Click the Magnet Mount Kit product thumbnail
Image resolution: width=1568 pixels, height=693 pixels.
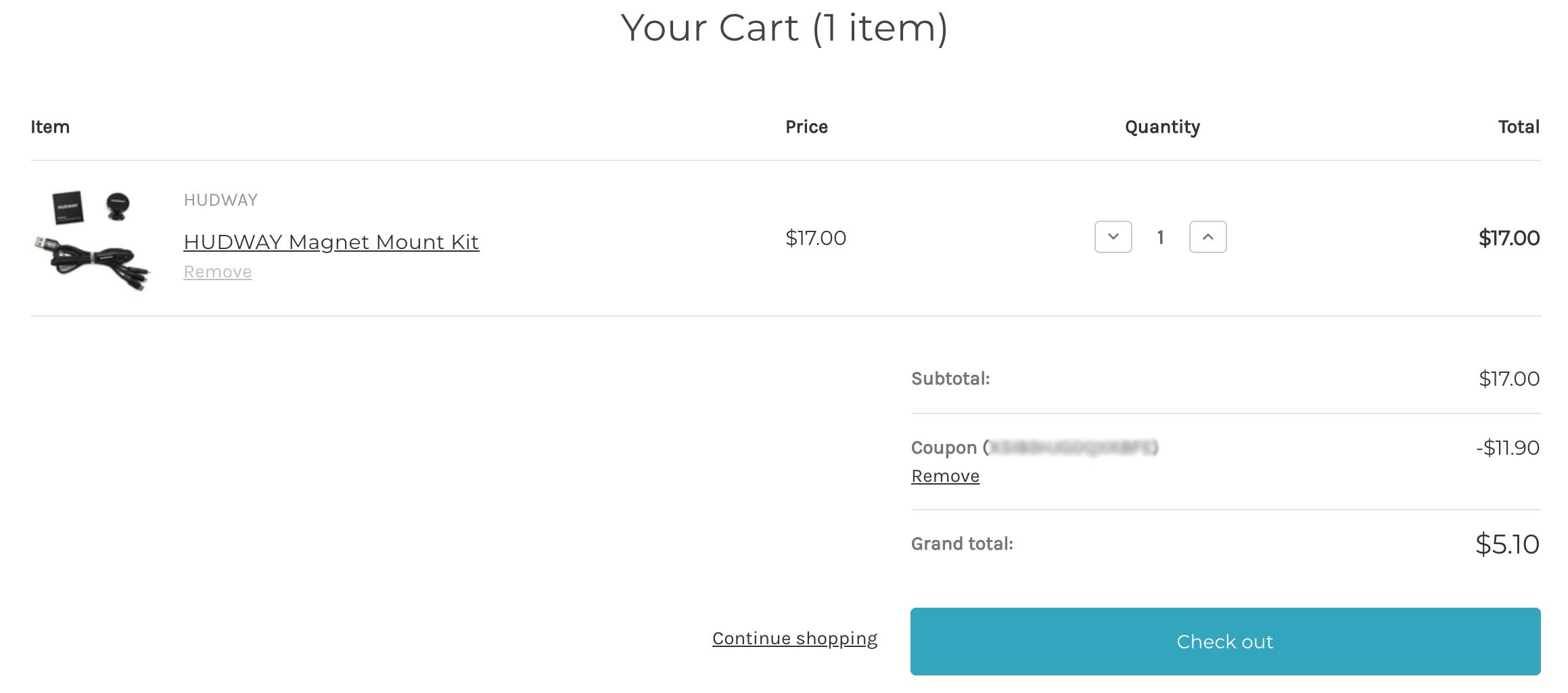(x=93, y=240)
